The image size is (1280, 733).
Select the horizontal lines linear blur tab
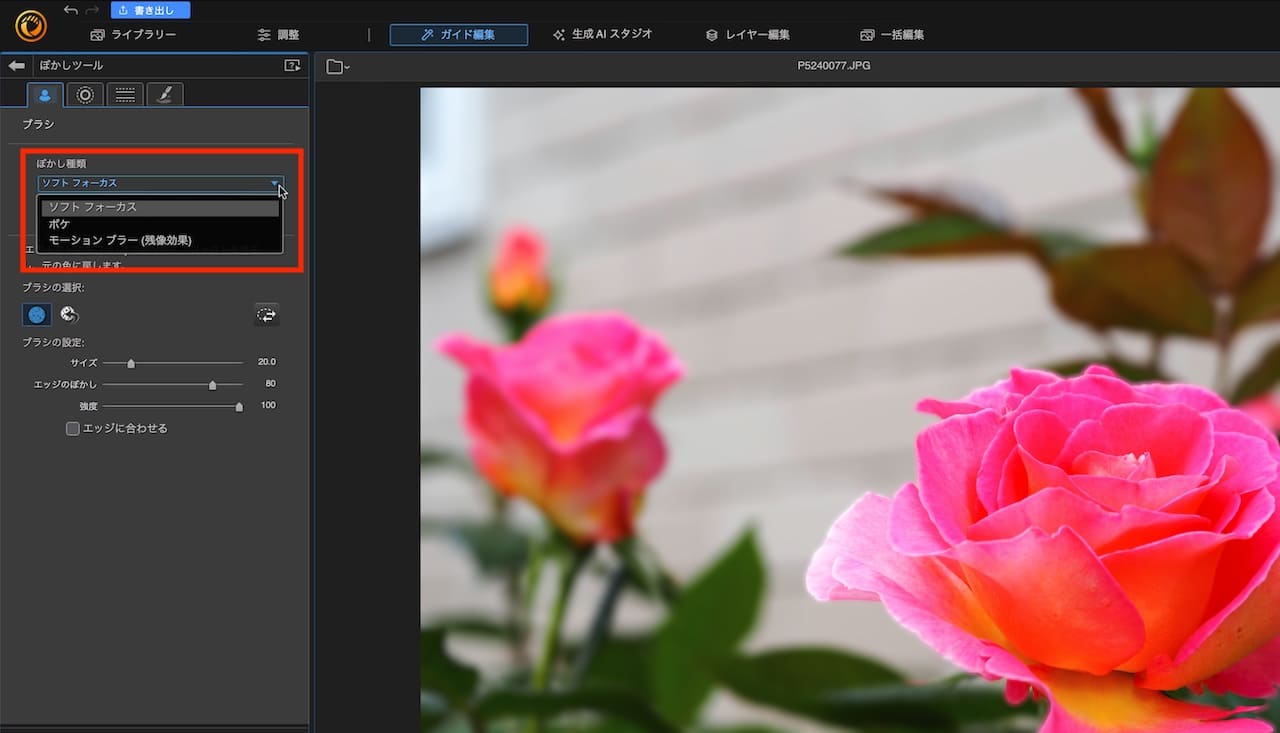(x=125, y=95)
